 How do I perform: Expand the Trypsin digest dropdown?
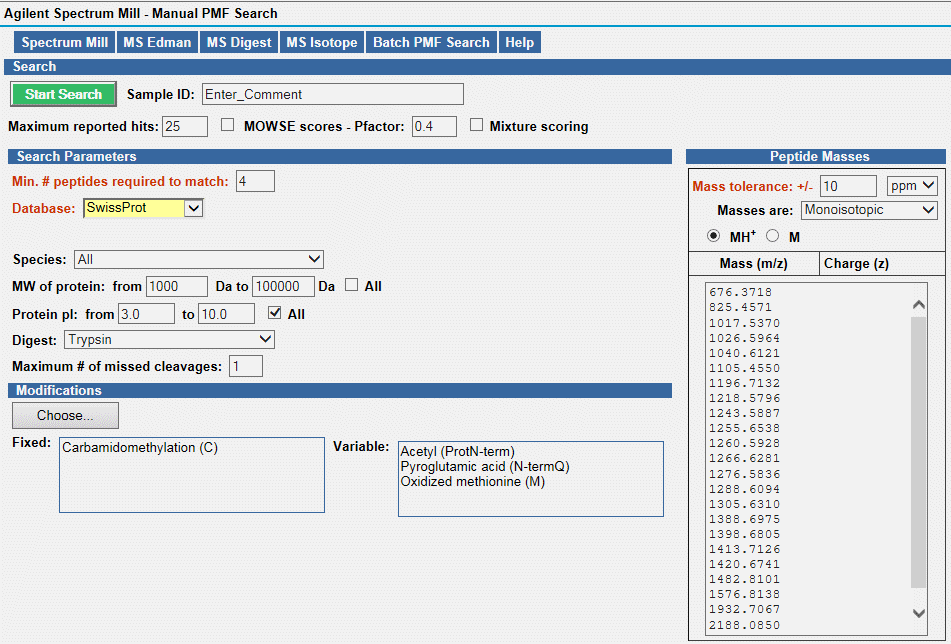click(169, 339)
